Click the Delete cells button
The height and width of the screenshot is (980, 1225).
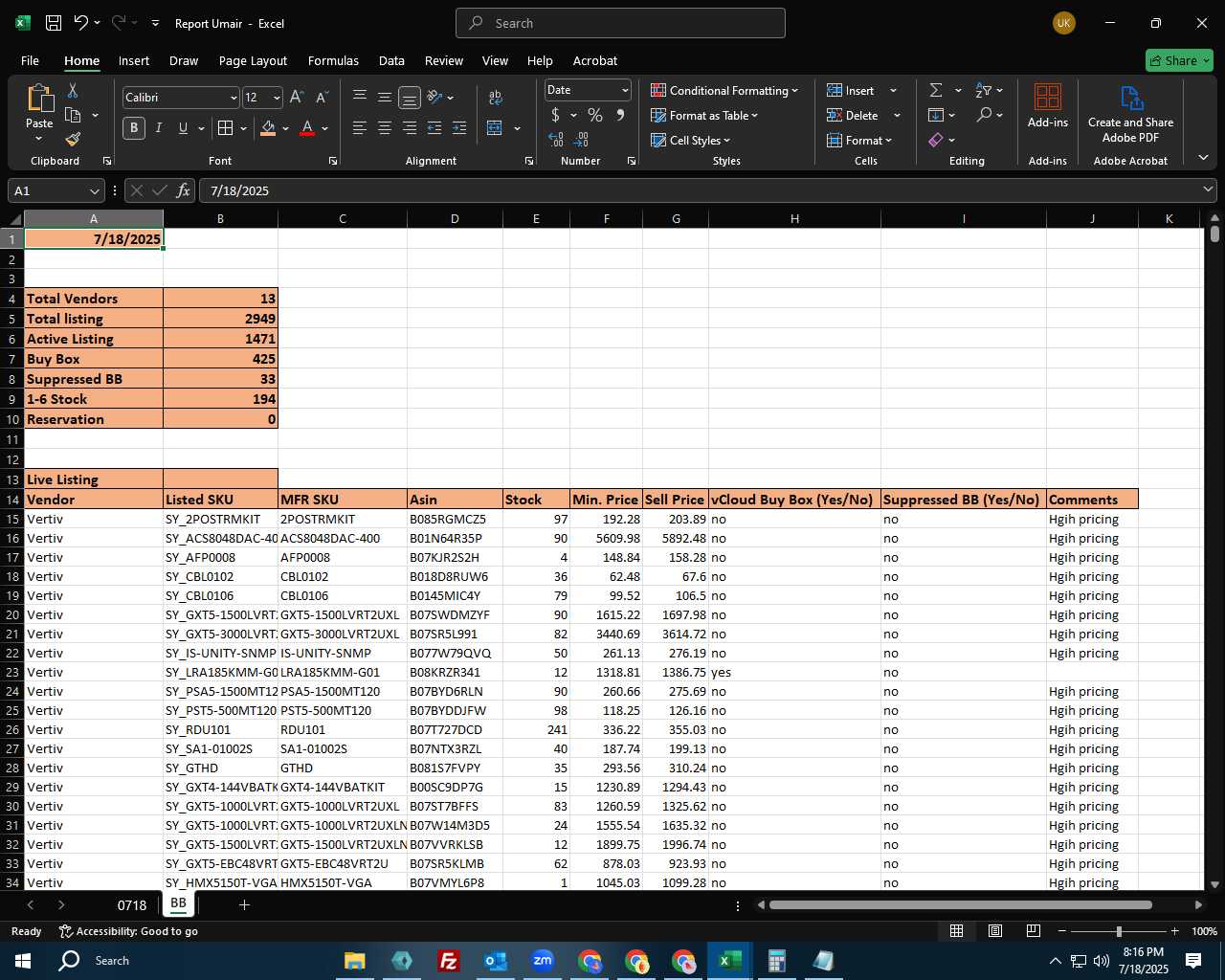tap(854, 115)
